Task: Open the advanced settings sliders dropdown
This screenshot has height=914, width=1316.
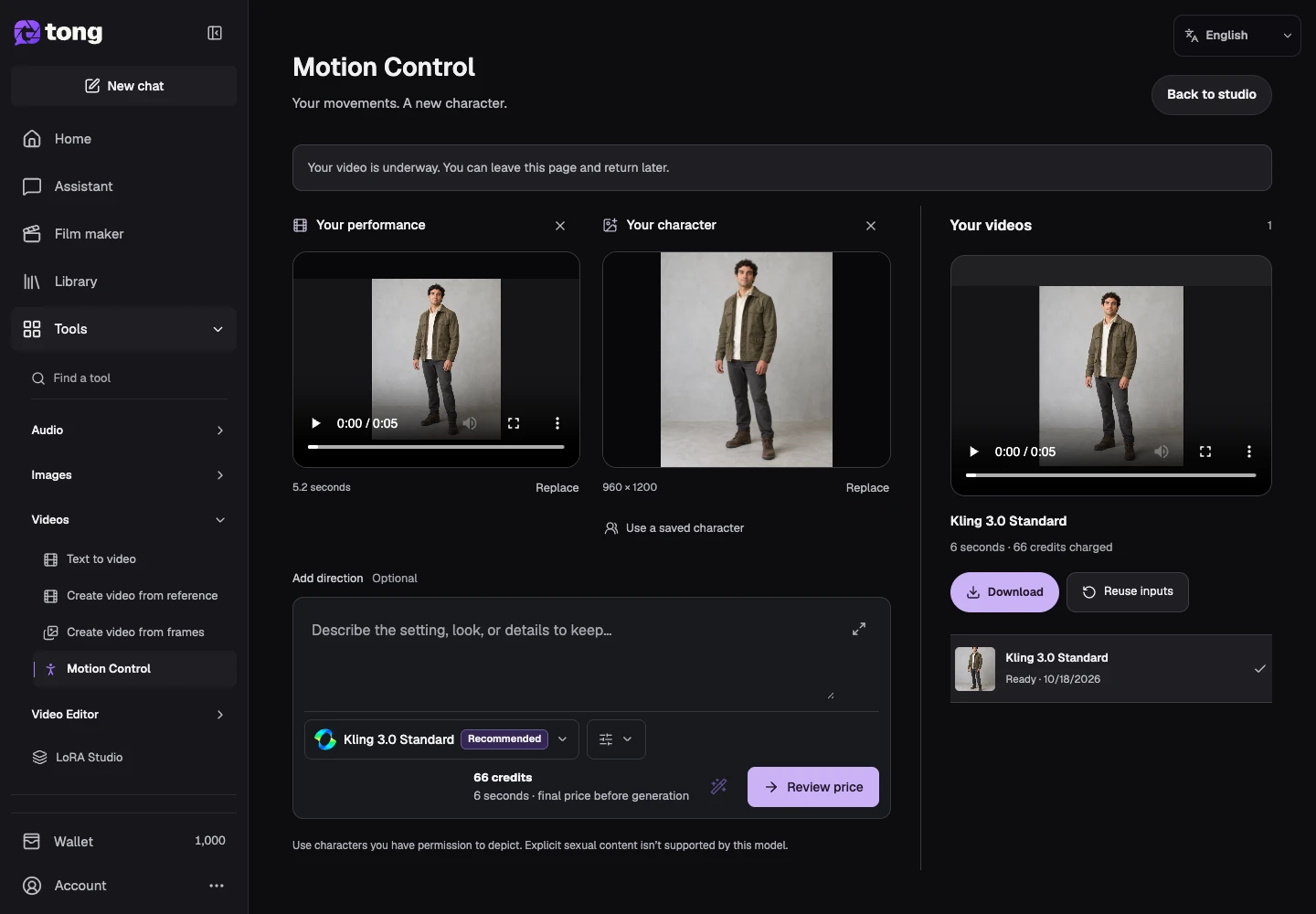Action: (616, 739)
